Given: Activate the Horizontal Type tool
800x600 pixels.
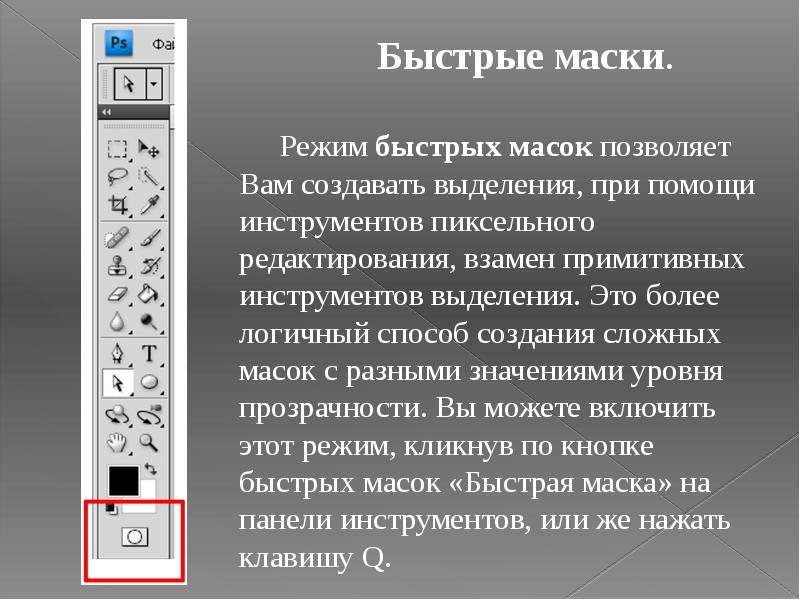Looking at the screenshot, I should [x=149, y=353].
